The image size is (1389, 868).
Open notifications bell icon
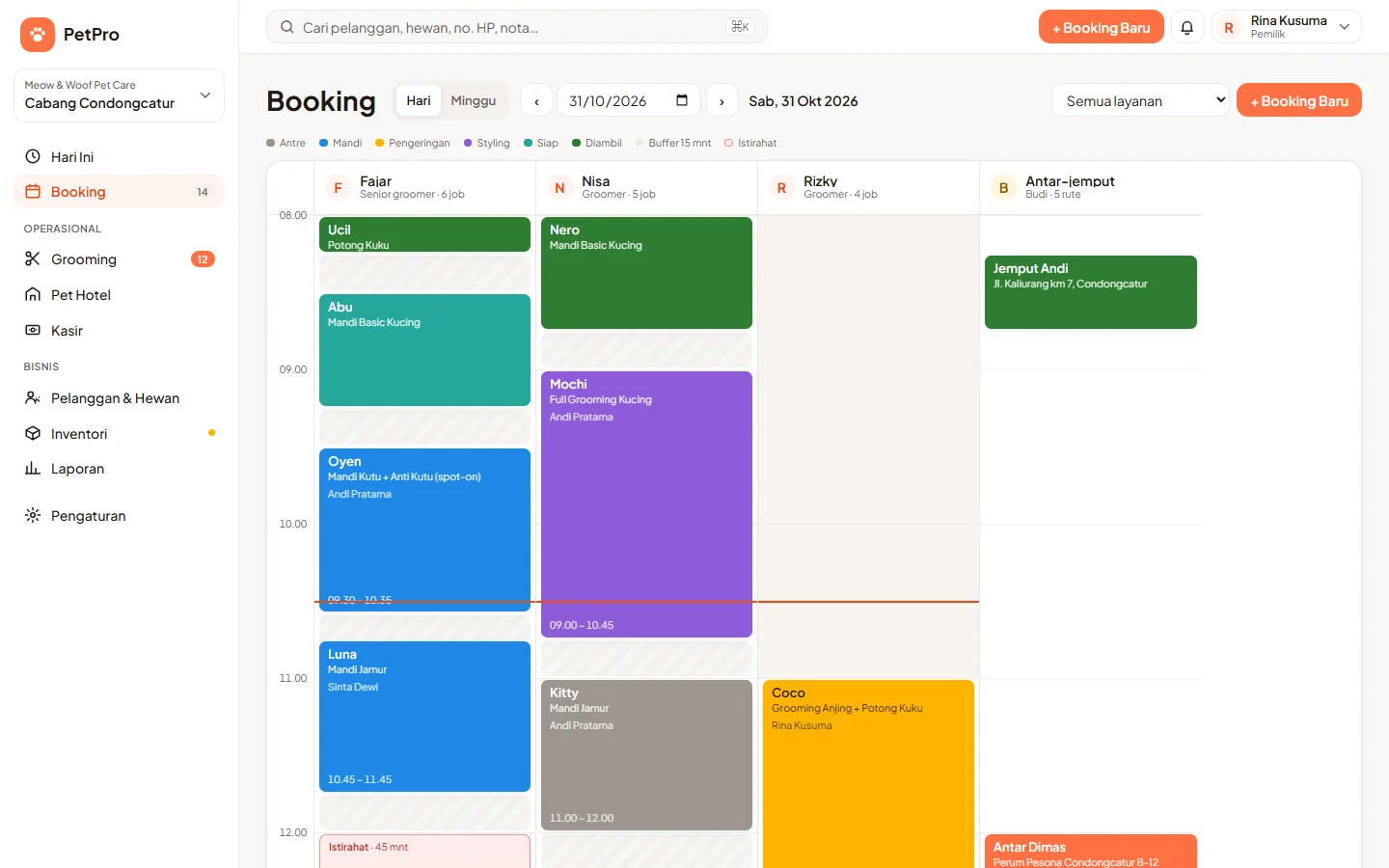click(x=1187, y=27)
